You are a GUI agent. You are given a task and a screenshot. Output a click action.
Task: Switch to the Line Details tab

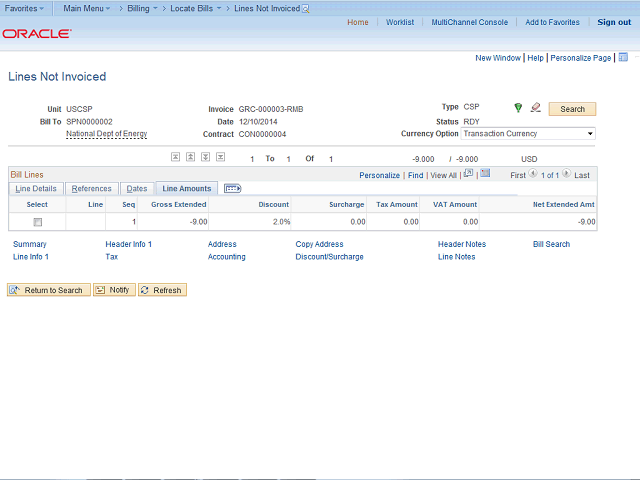36,189
